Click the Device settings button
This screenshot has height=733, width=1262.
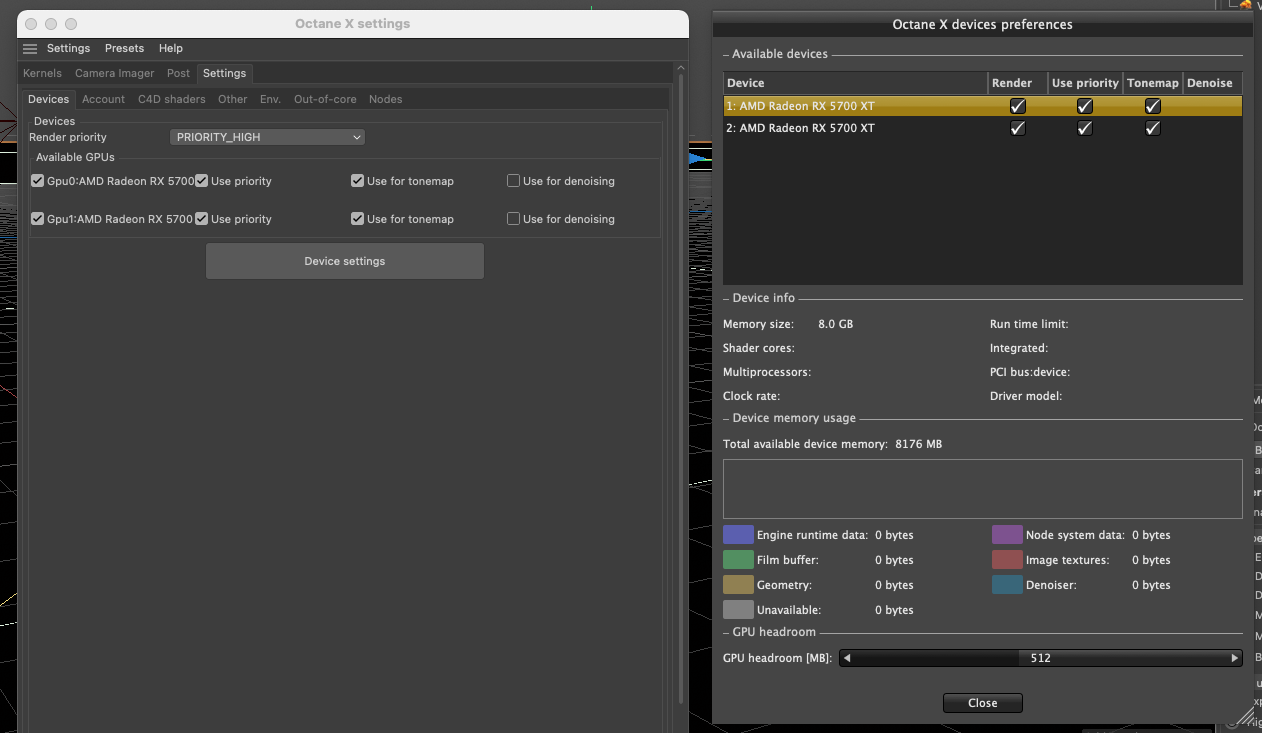point(345,261)
